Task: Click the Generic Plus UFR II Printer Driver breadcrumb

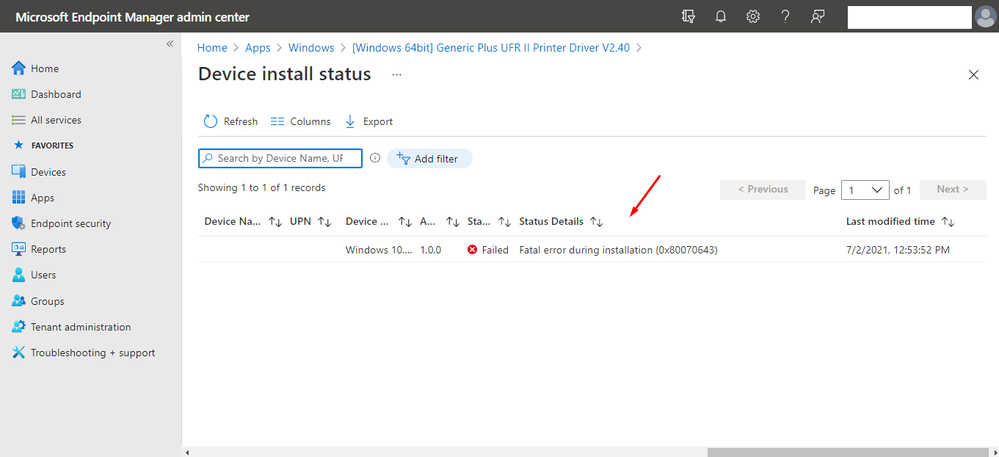Action: click(491, 48)
